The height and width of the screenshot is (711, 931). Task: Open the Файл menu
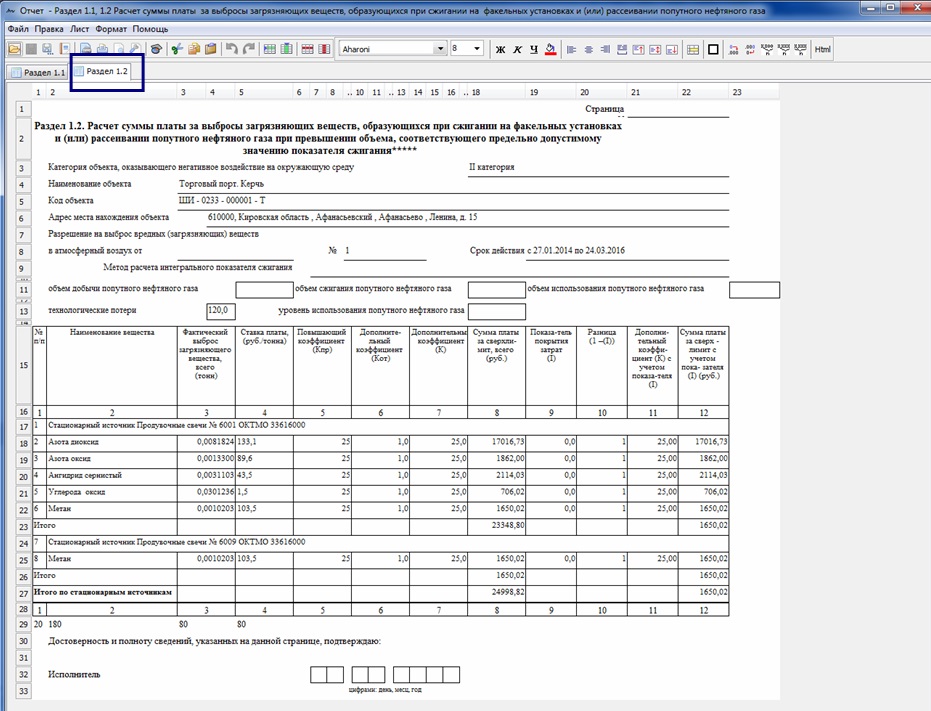[x=18, y=29]
